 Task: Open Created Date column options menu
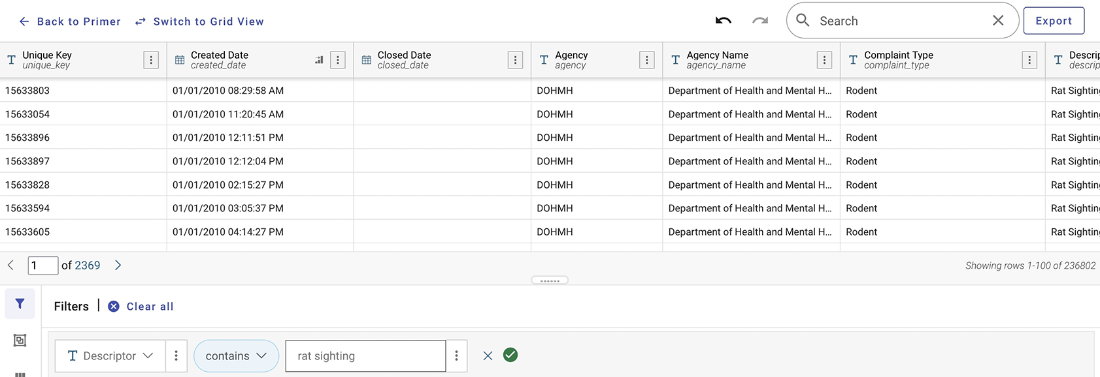click(338, 60)
